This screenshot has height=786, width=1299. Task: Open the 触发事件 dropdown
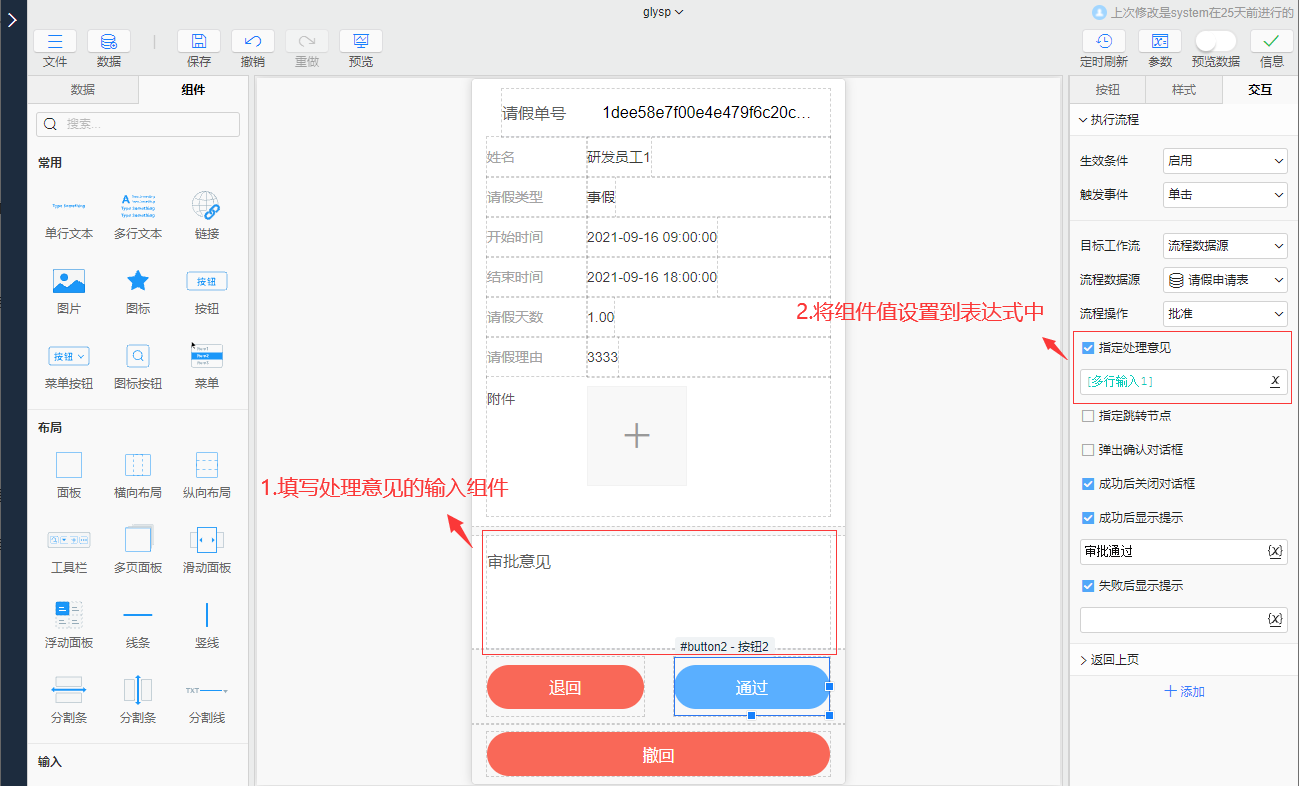(1224, 194)
